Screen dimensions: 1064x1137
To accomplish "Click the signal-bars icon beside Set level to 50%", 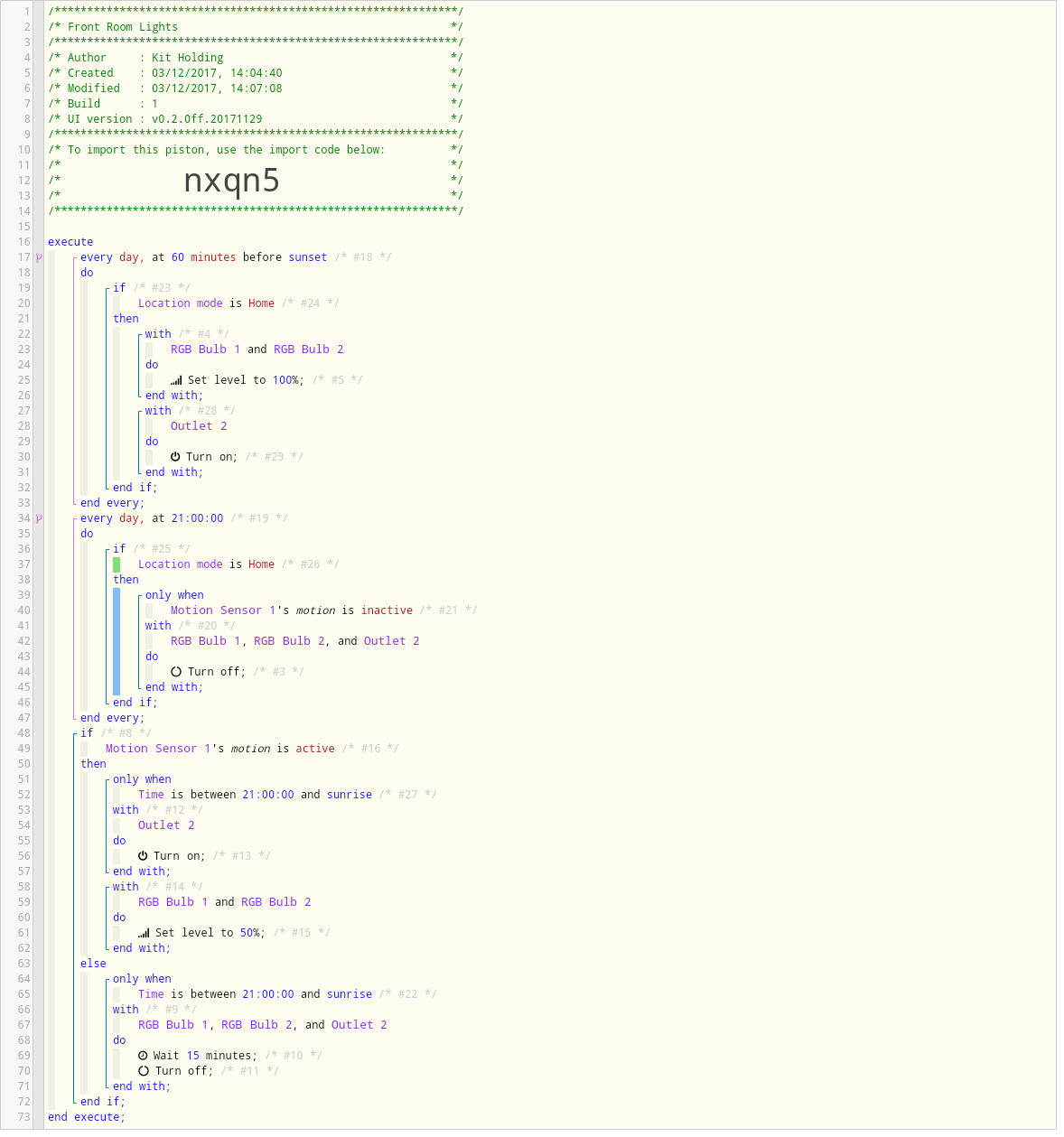I will click(x=144, y=933).
